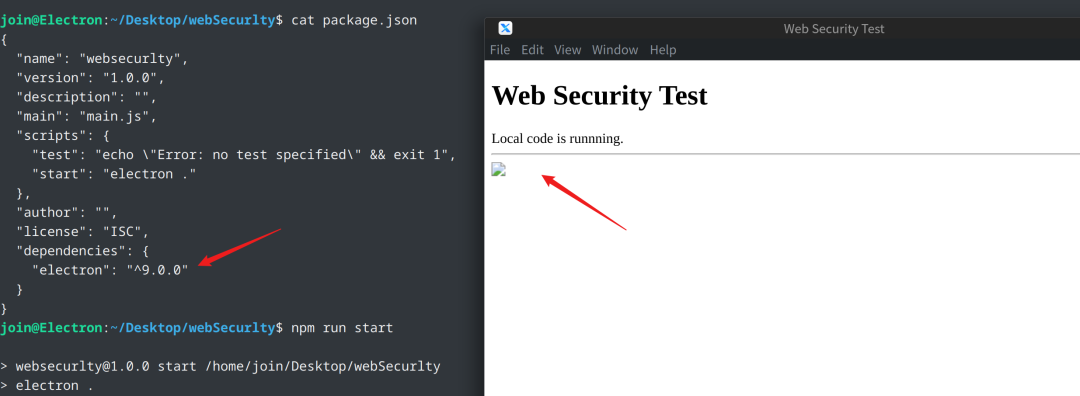Click the "scripts": { line
Viewport: 1080px width, 396px height.
coord(63,136)
